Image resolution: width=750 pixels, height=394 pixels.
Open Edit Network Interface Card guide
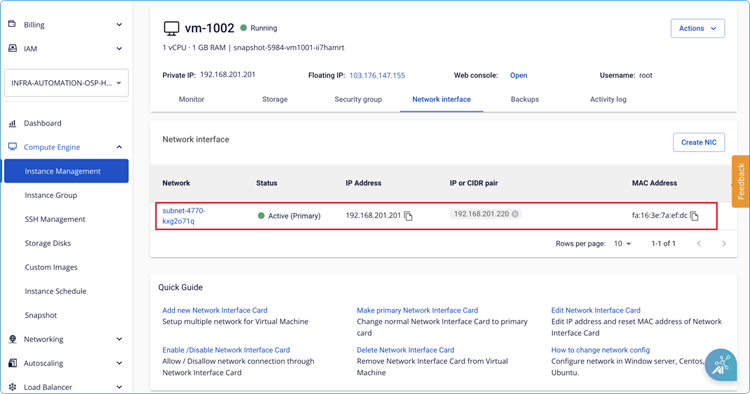tap(596, 310)
